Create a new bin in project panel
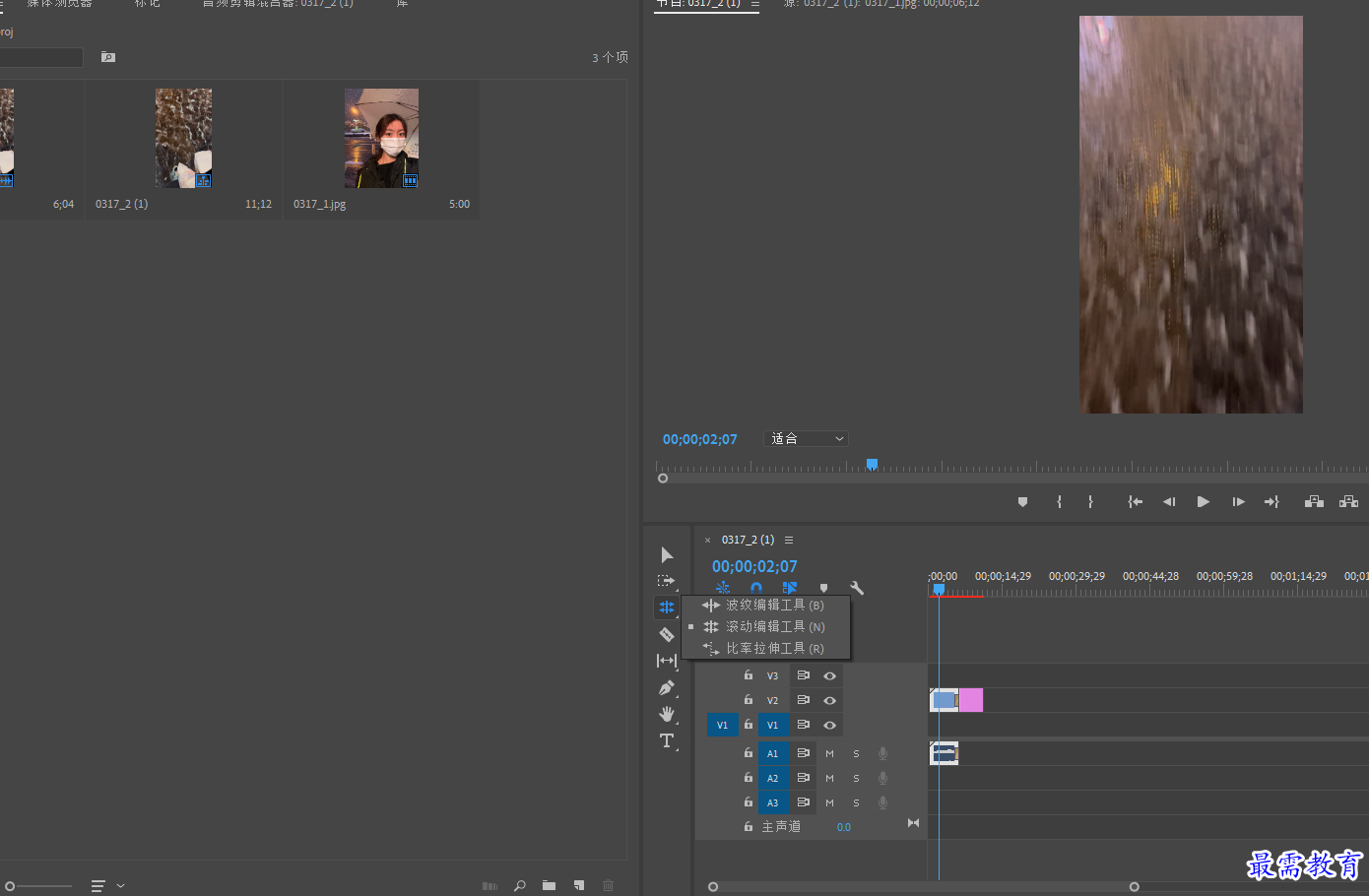The width and height of the screenshot is (1369, 896). tap(549, 886)
